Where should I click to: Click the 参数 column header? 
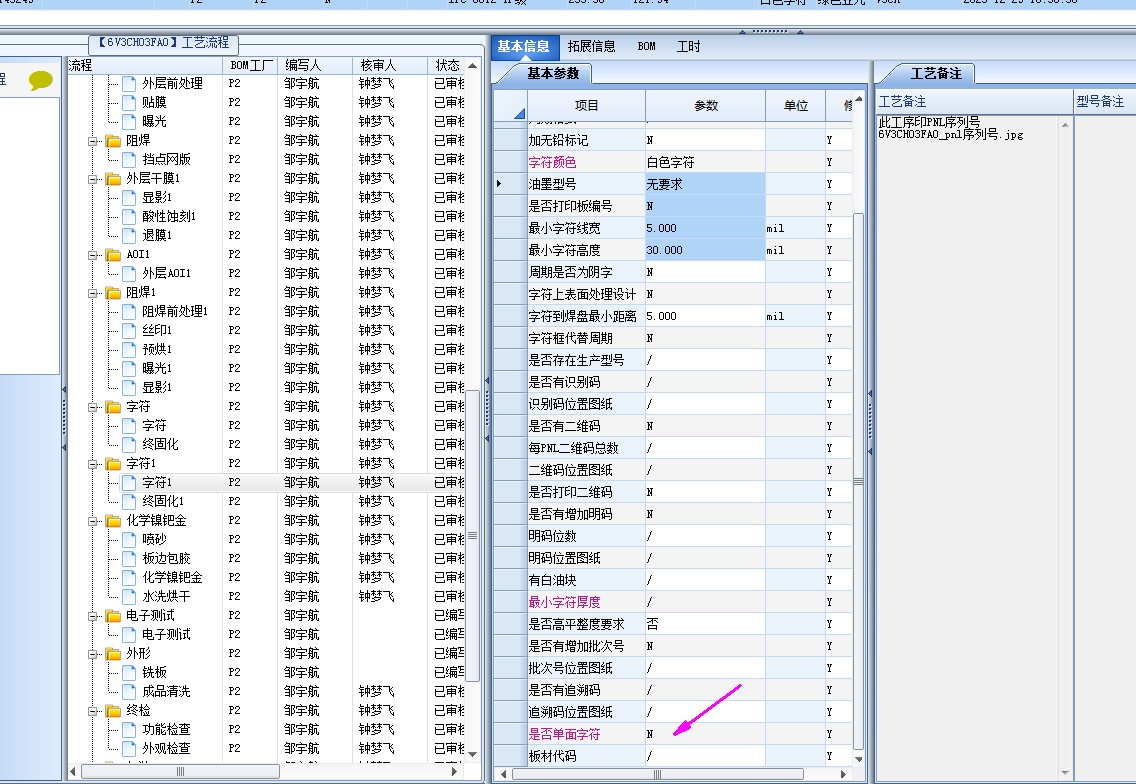tap(706, 106)
